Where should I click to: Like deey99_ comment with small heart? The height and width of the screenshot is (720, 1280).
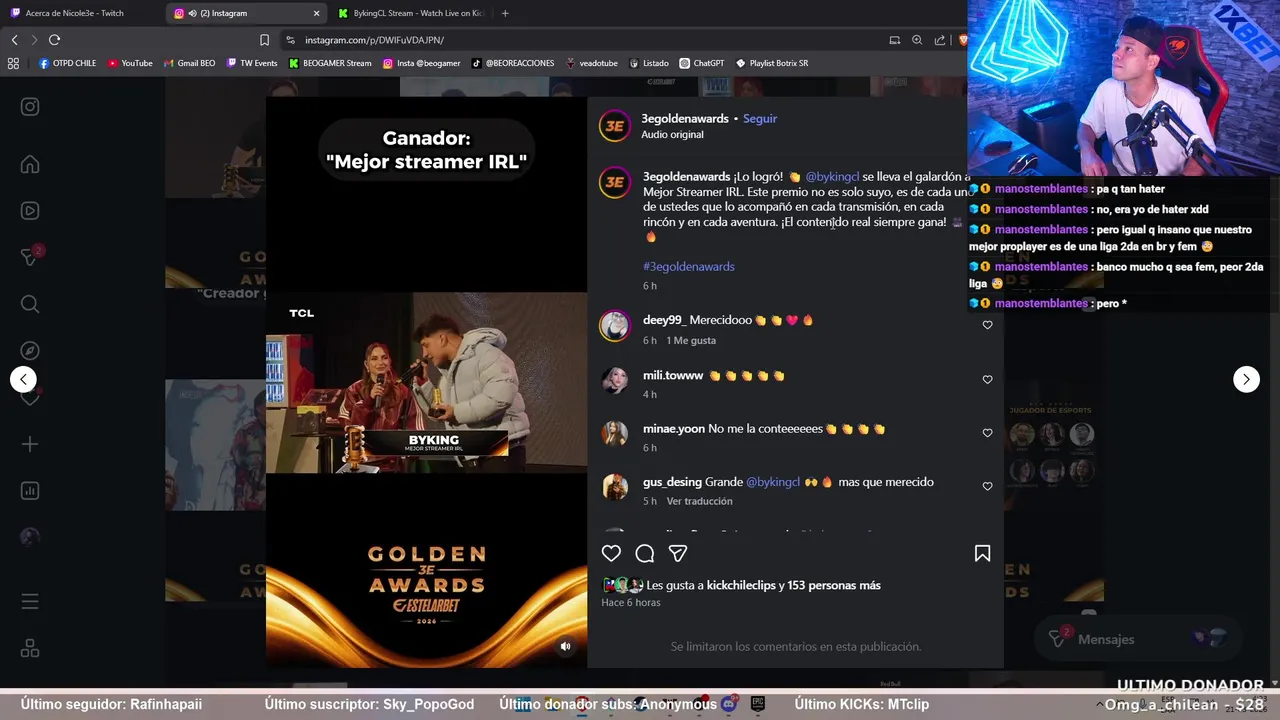tap(987, 325)
